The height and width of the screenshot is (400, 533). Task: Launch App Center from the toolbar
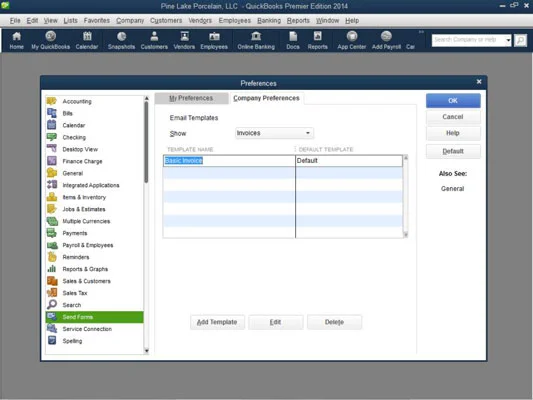(352, 40)
